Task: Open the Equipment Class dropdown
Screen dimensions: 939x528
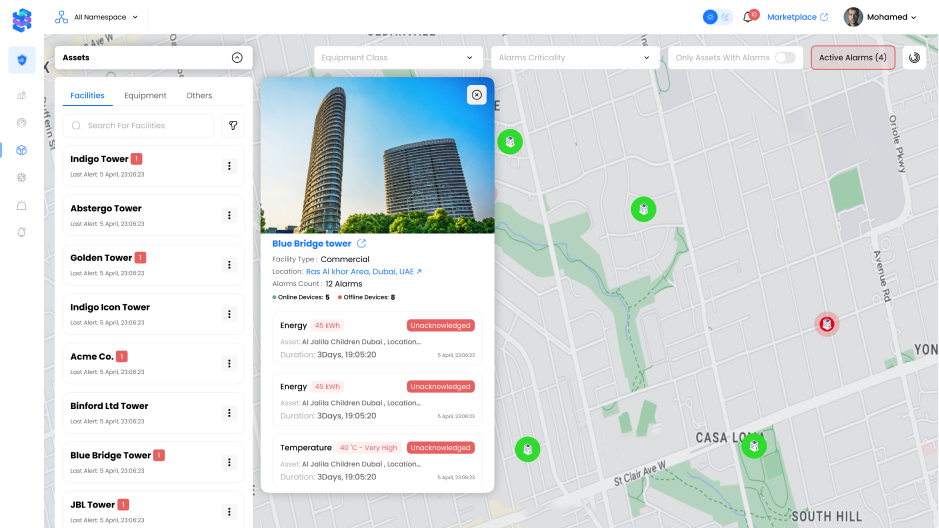Action: coord(397,58)
